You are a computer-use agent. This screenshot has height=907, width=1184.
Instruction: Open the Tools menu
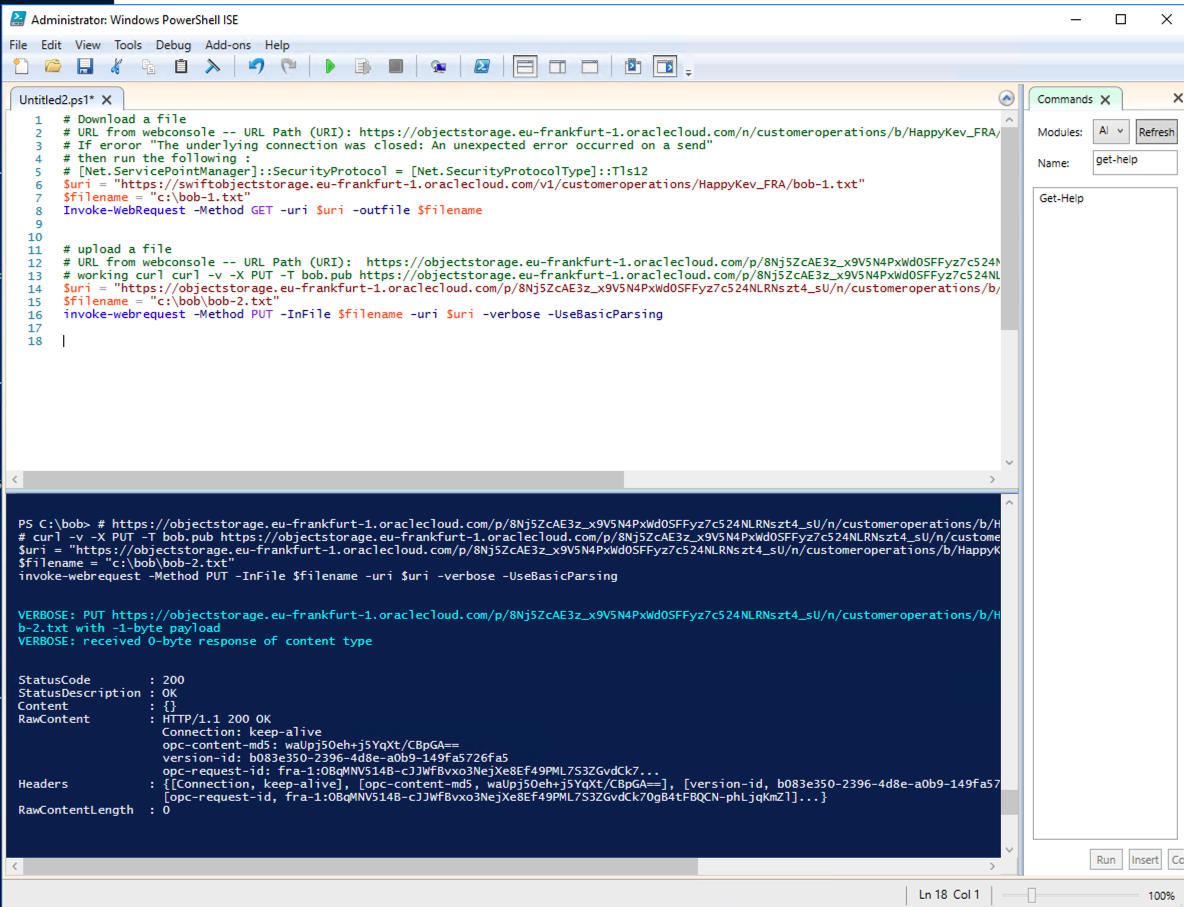pyautogui.click(x=128, y=45)
